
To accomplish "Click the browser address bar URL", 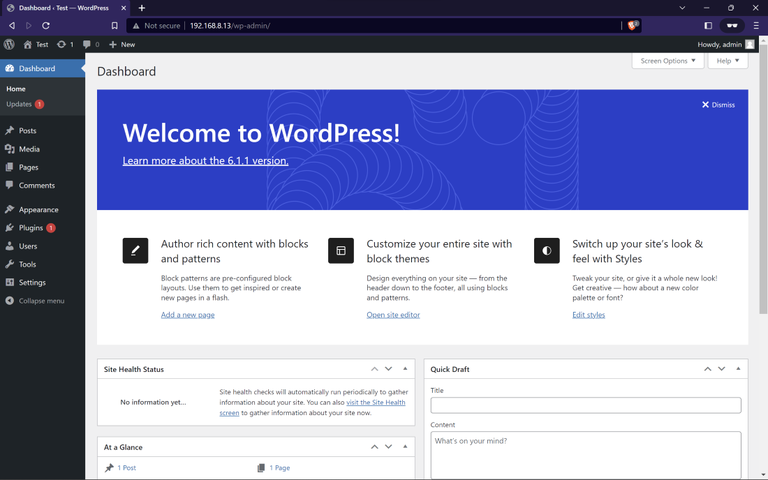I will (230, 25).
